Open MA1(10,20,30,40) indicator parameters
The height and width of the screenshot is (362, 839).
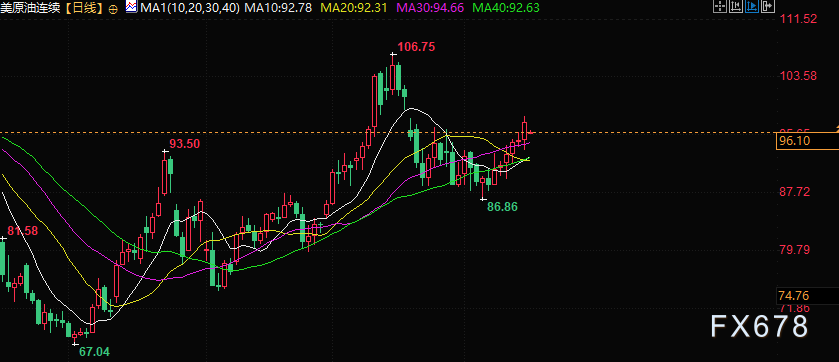[189, 7]
